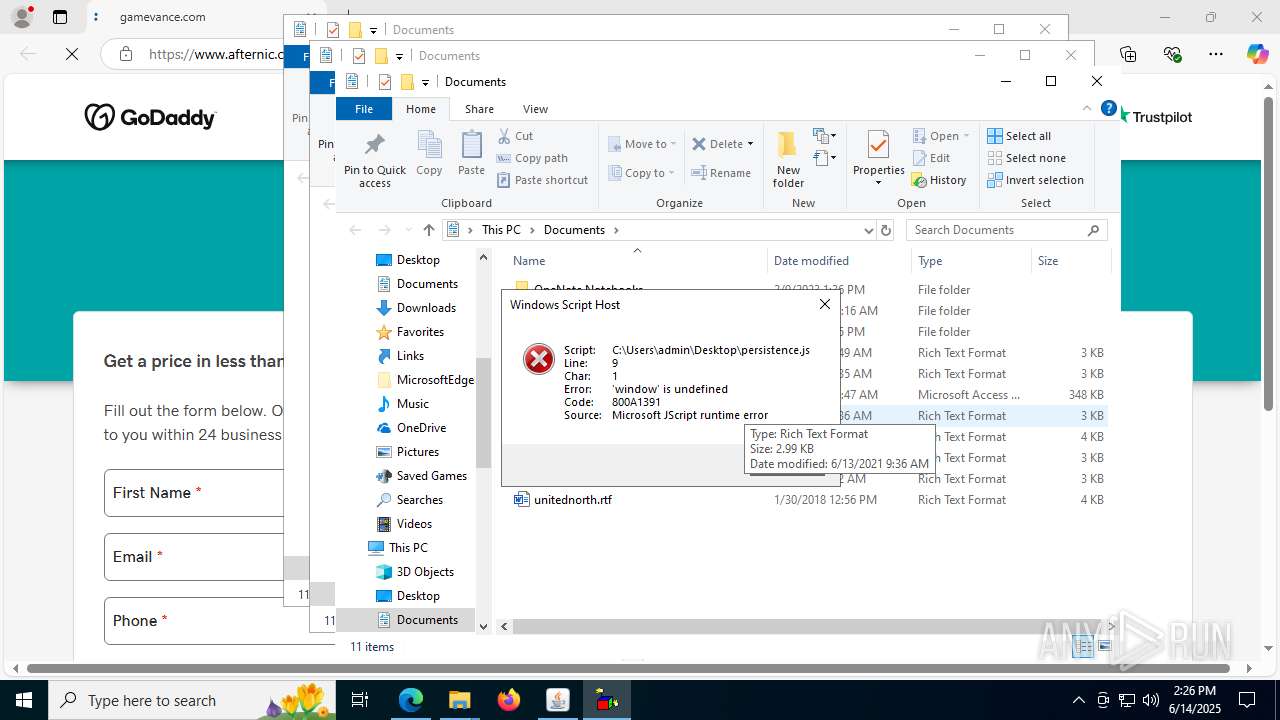Select 3D Objects under This PC
The height and width of the screenshot is (720, 1280).
(425, 572)
